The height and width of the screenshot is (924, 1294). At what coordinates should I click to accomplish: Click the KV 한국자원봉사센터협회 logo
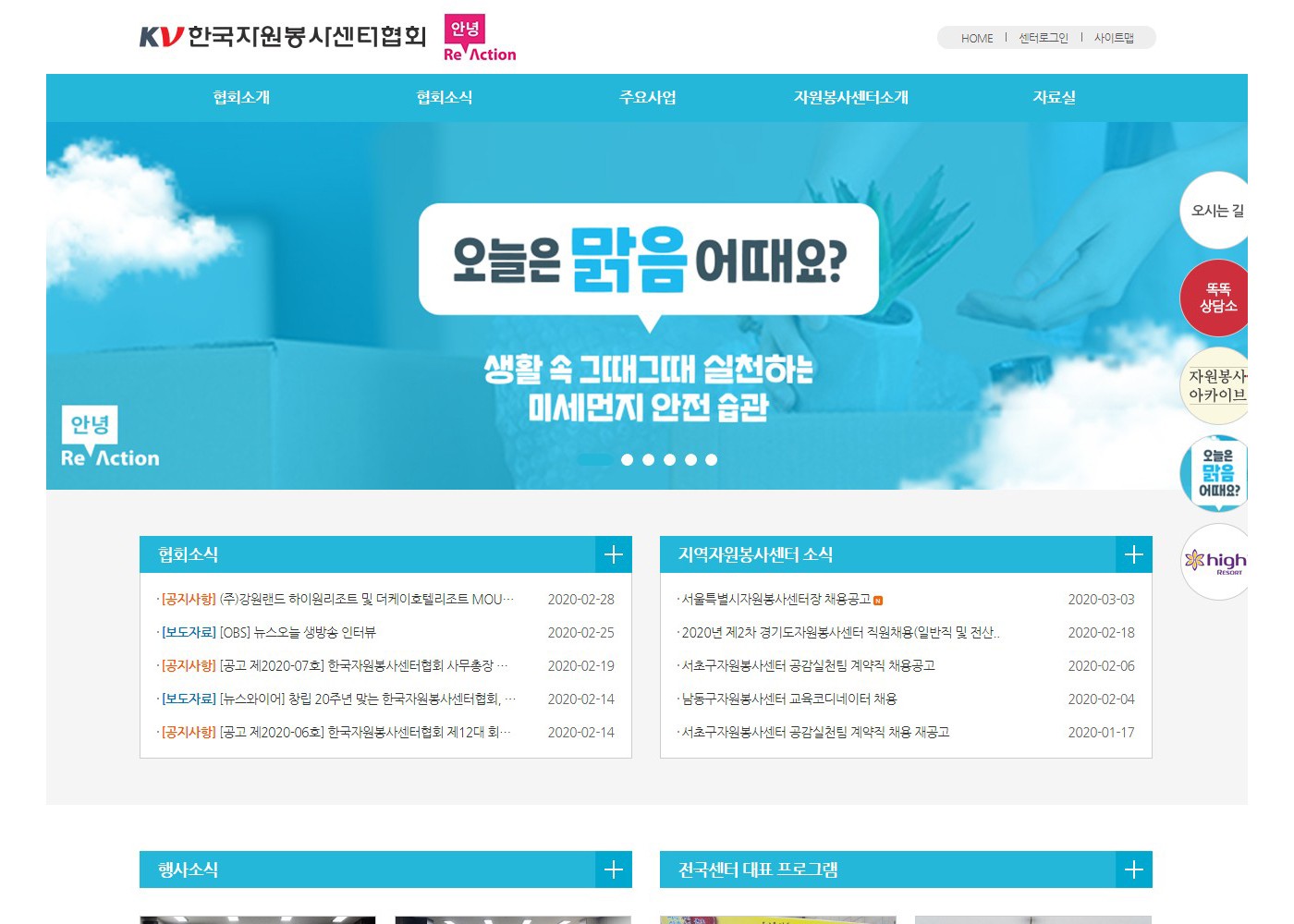[282, 36]
